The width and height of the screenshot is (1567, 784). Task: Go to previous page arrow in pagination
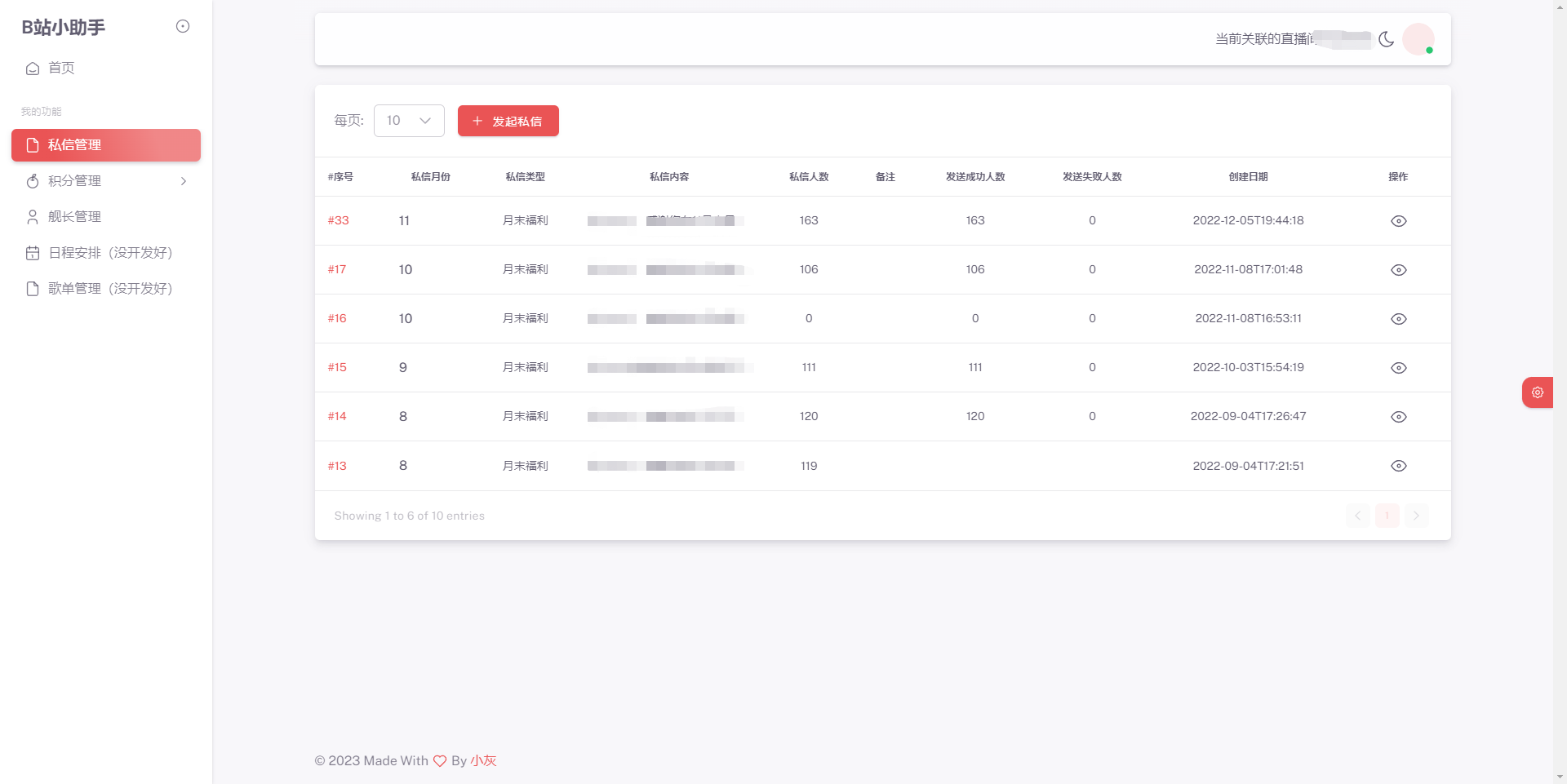click(x=1358, y=516)
